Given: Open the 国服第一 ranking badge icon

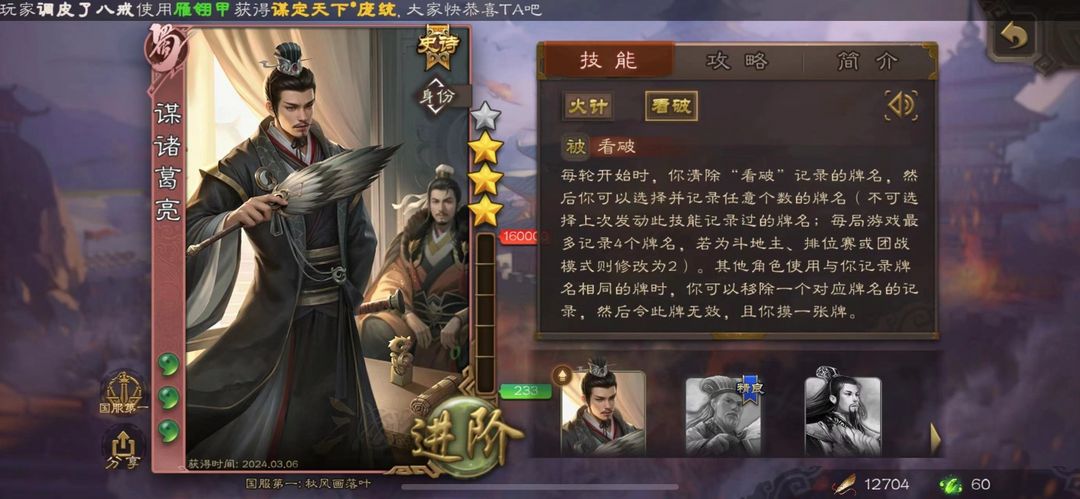Looking at the screenshot, I should 124,394.
